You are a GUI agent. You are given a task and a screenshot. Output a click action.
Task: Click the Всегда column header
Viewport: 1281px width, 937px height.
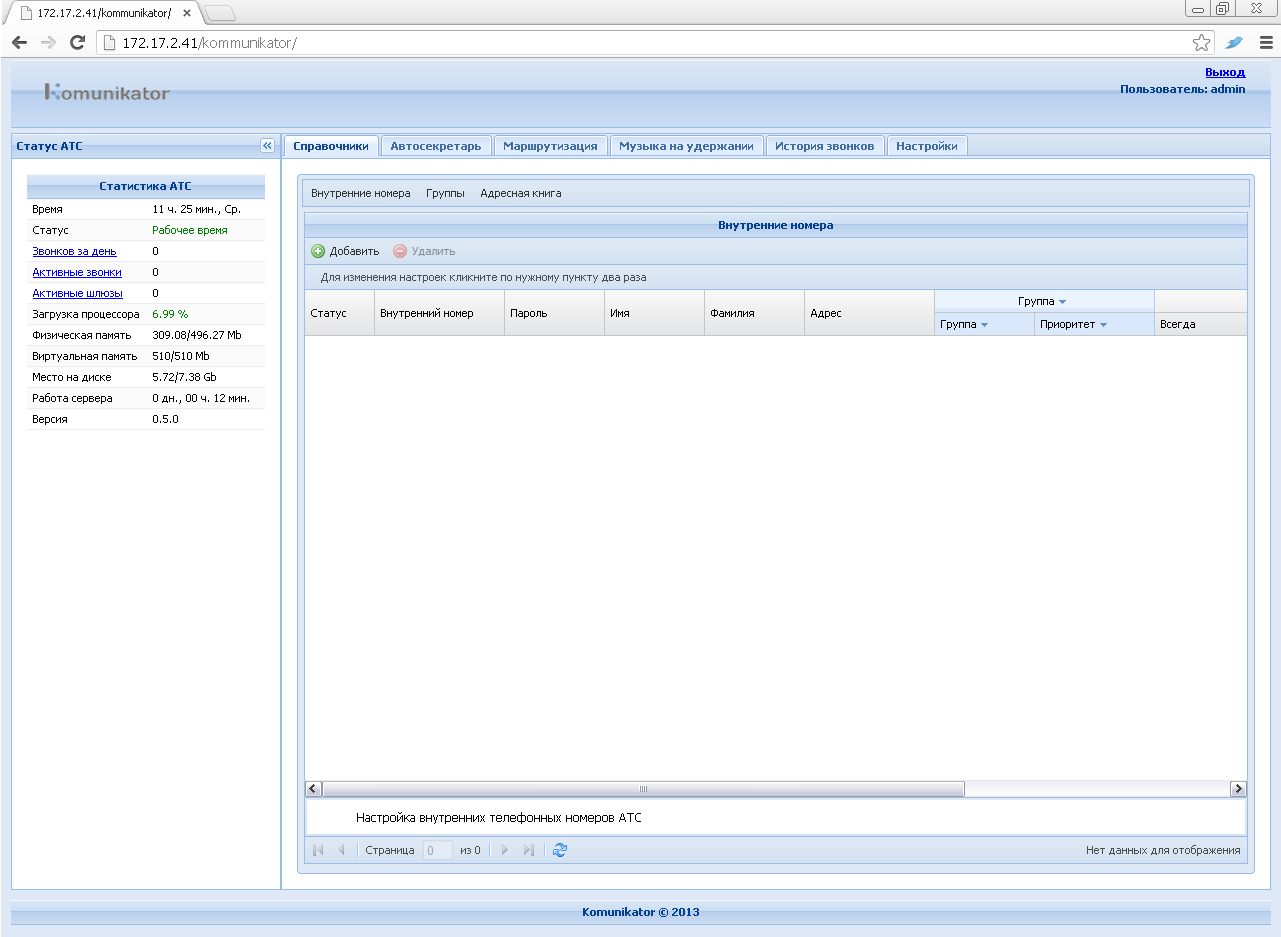(1201, 324)
